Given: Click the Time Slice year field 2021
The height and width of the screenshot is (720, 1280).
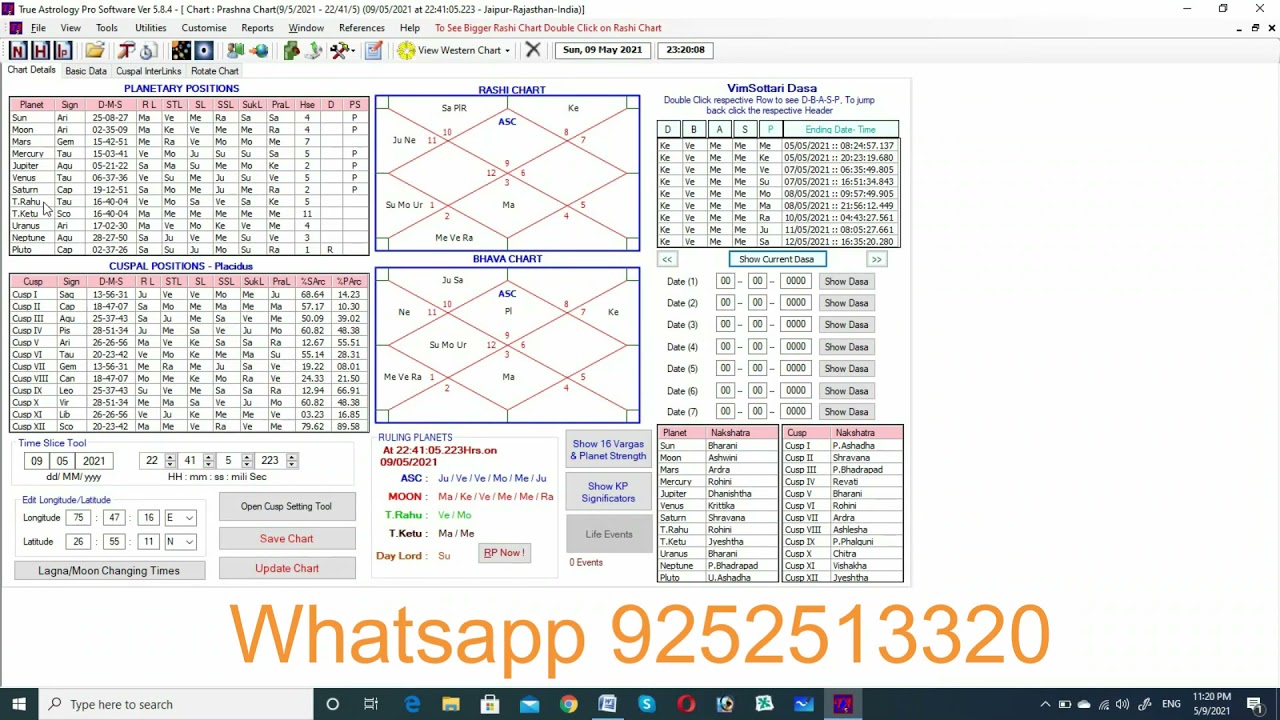Looking at the screenshot, I should (x=94, y=461).
